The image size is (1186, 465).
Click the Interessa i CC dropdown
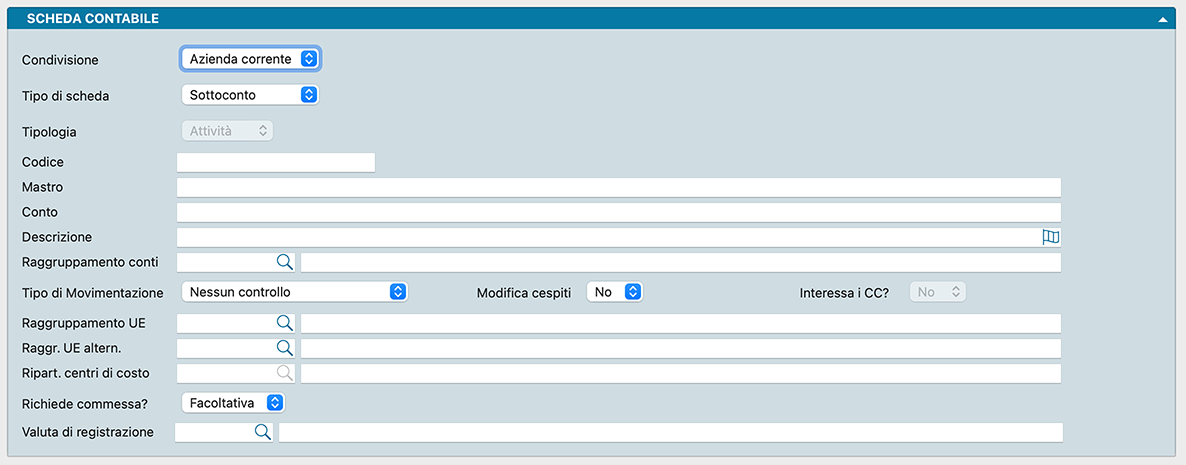pos(937,292)
